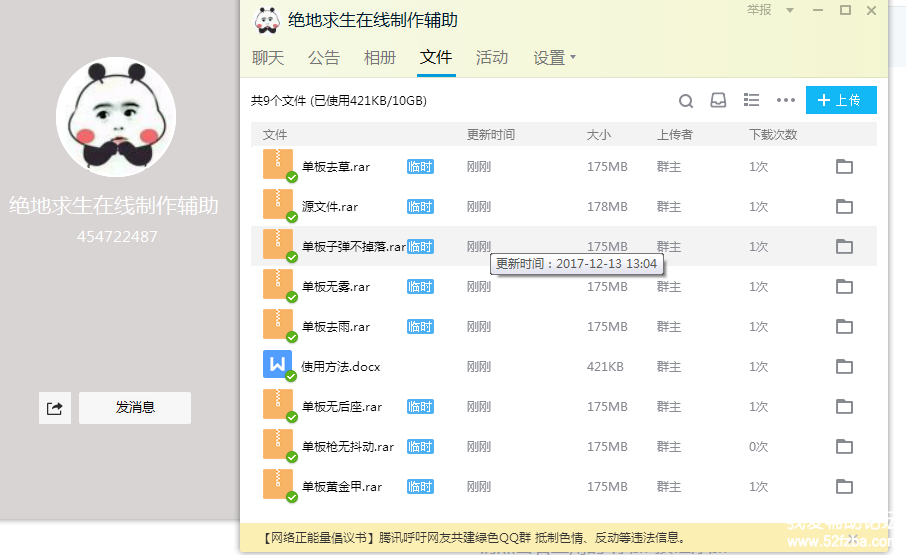Click file name 单板去草.rar
Viewport: 906px width, 555px height.
(x=336, y=167)
